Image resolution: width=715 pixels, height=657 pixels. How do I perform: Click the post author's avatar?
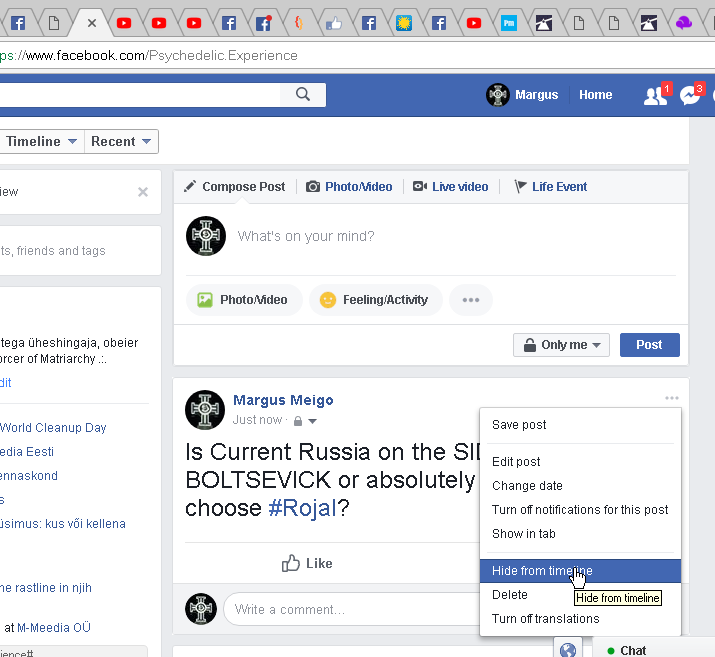tap(205, 409)
